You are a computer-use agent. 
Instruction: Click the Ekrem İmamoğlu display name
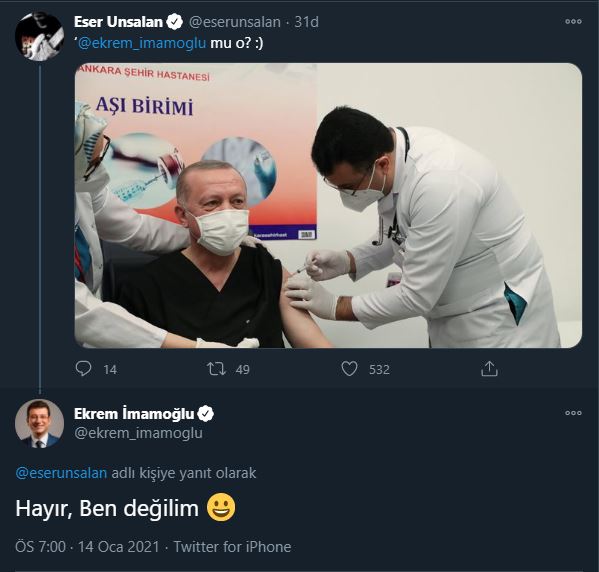[x=134, y=413]
